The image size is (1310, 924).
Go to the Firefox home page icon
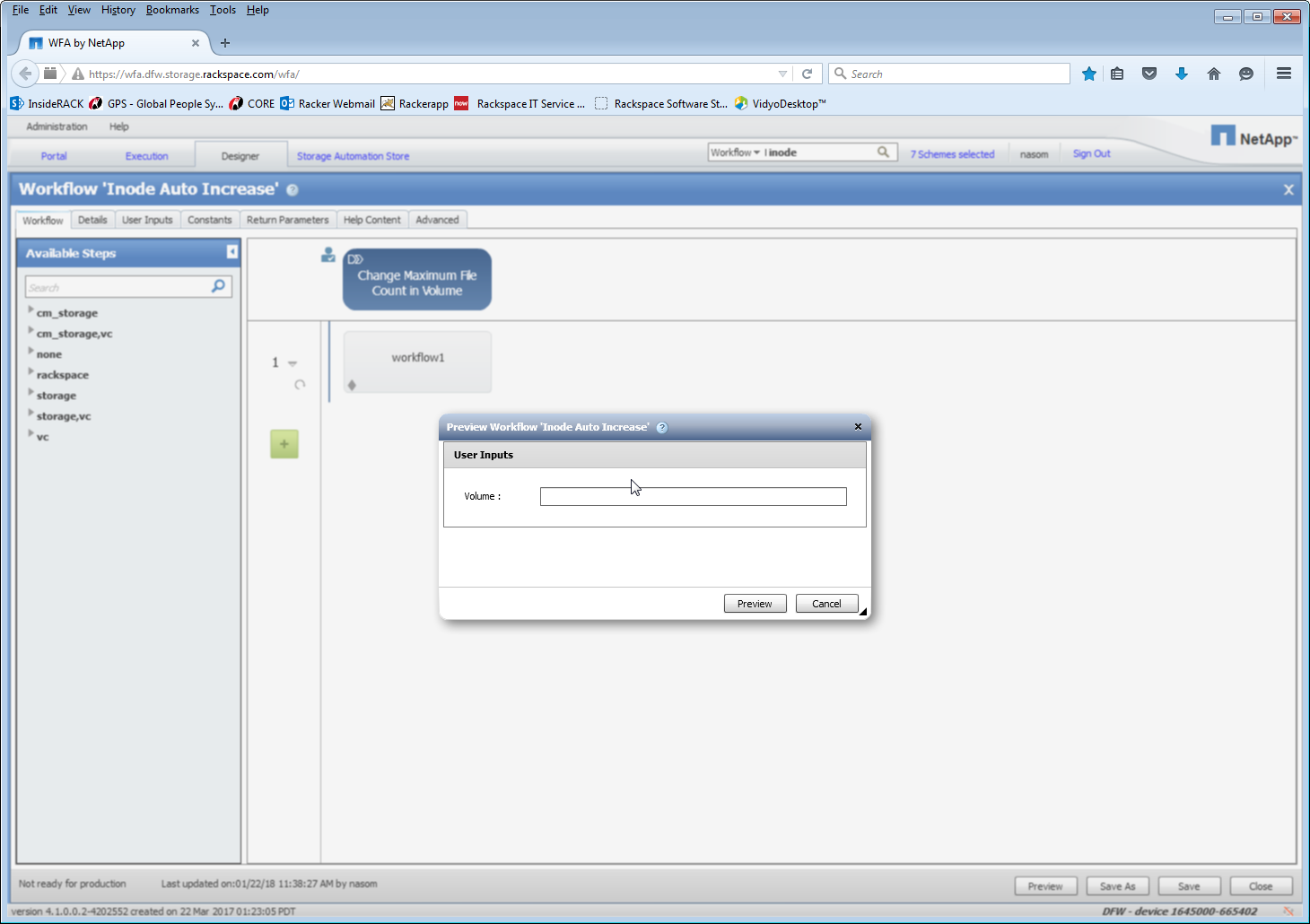click(1214, 74)
